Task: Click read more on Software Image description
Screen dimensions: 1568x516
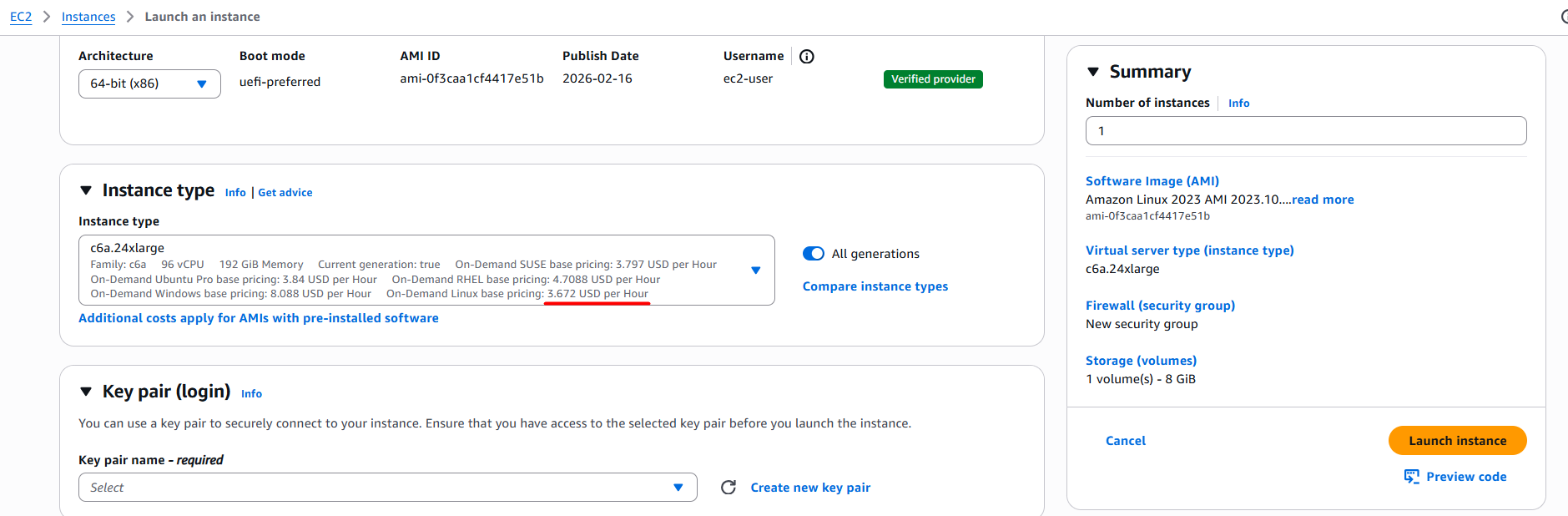Action: (1323, 200)
